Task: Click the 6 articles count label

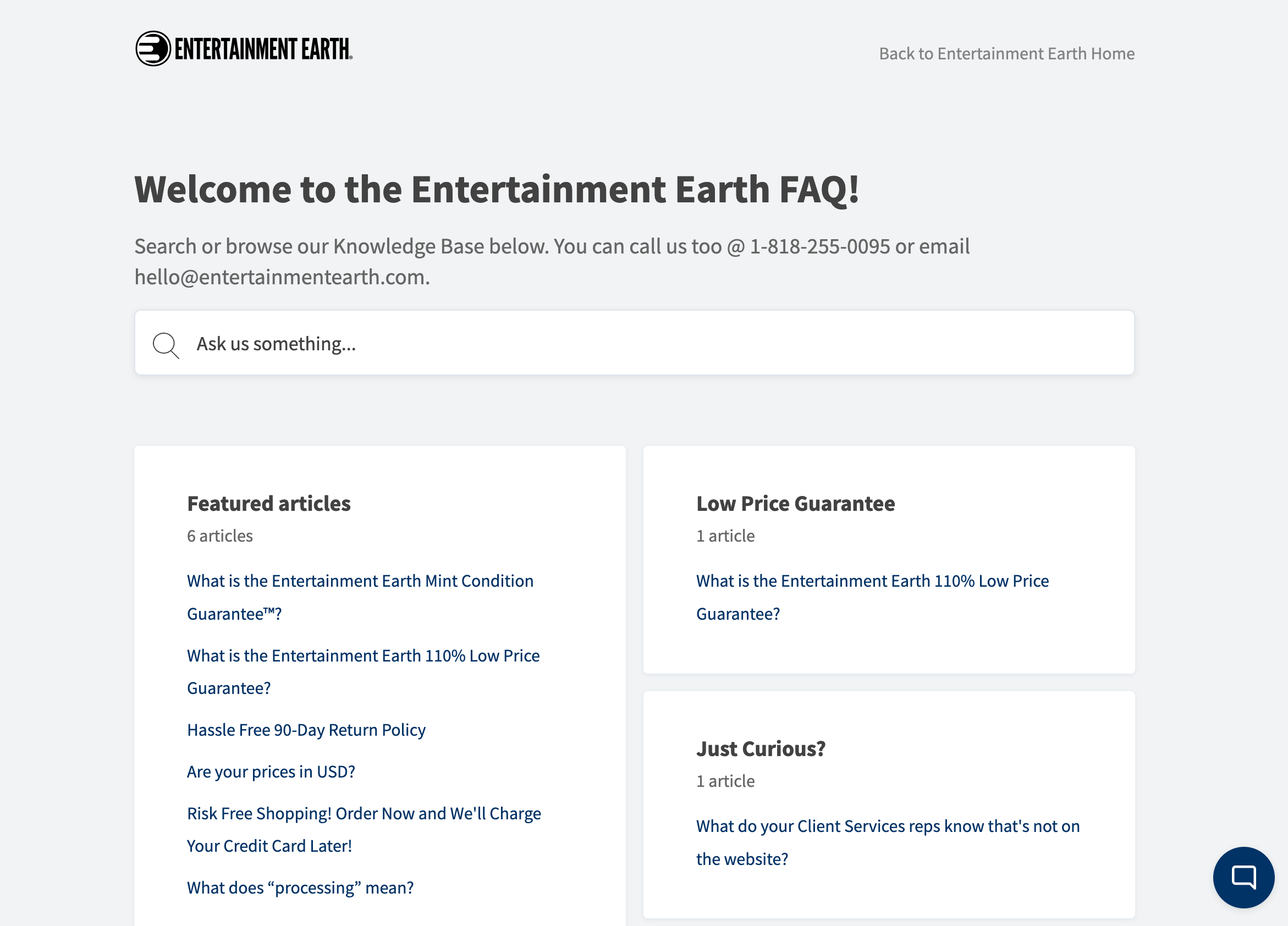Action: pyautogui.click(x=220, y=536)
